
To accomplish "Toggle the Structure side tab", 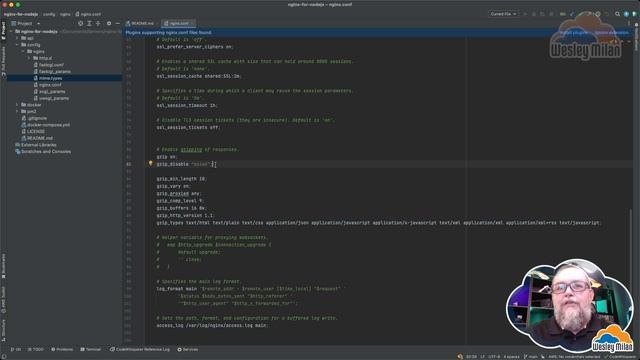I will tap(3, 330).
